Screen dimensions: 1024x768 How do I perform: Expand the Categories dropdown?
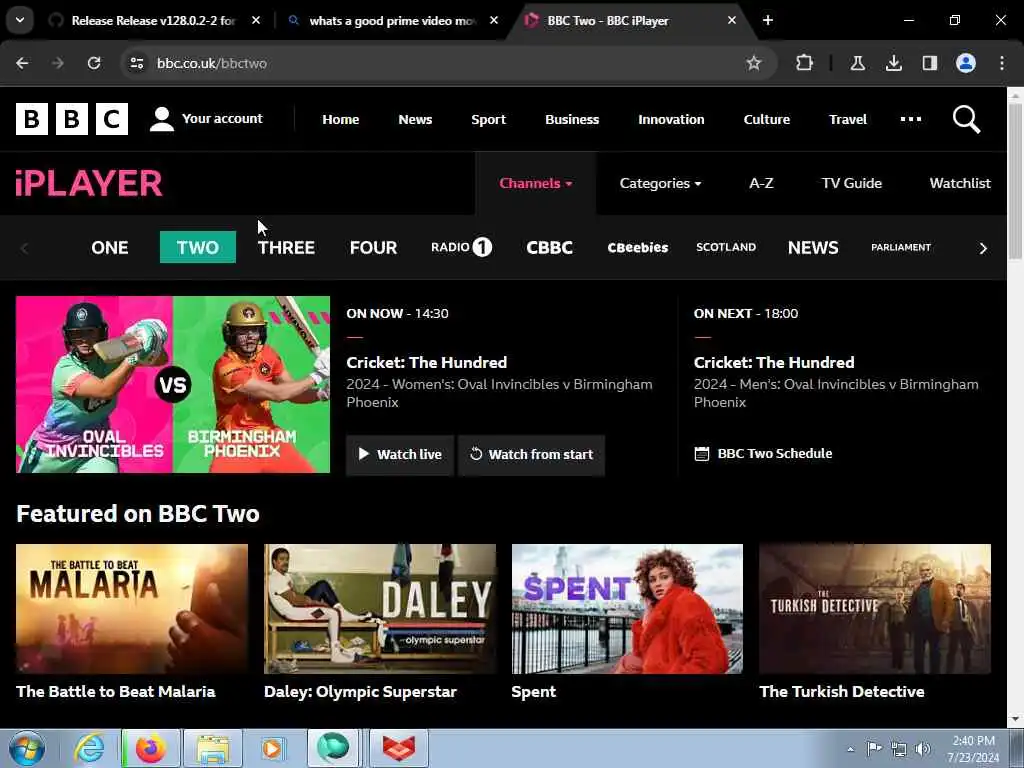tap(660, 184)
